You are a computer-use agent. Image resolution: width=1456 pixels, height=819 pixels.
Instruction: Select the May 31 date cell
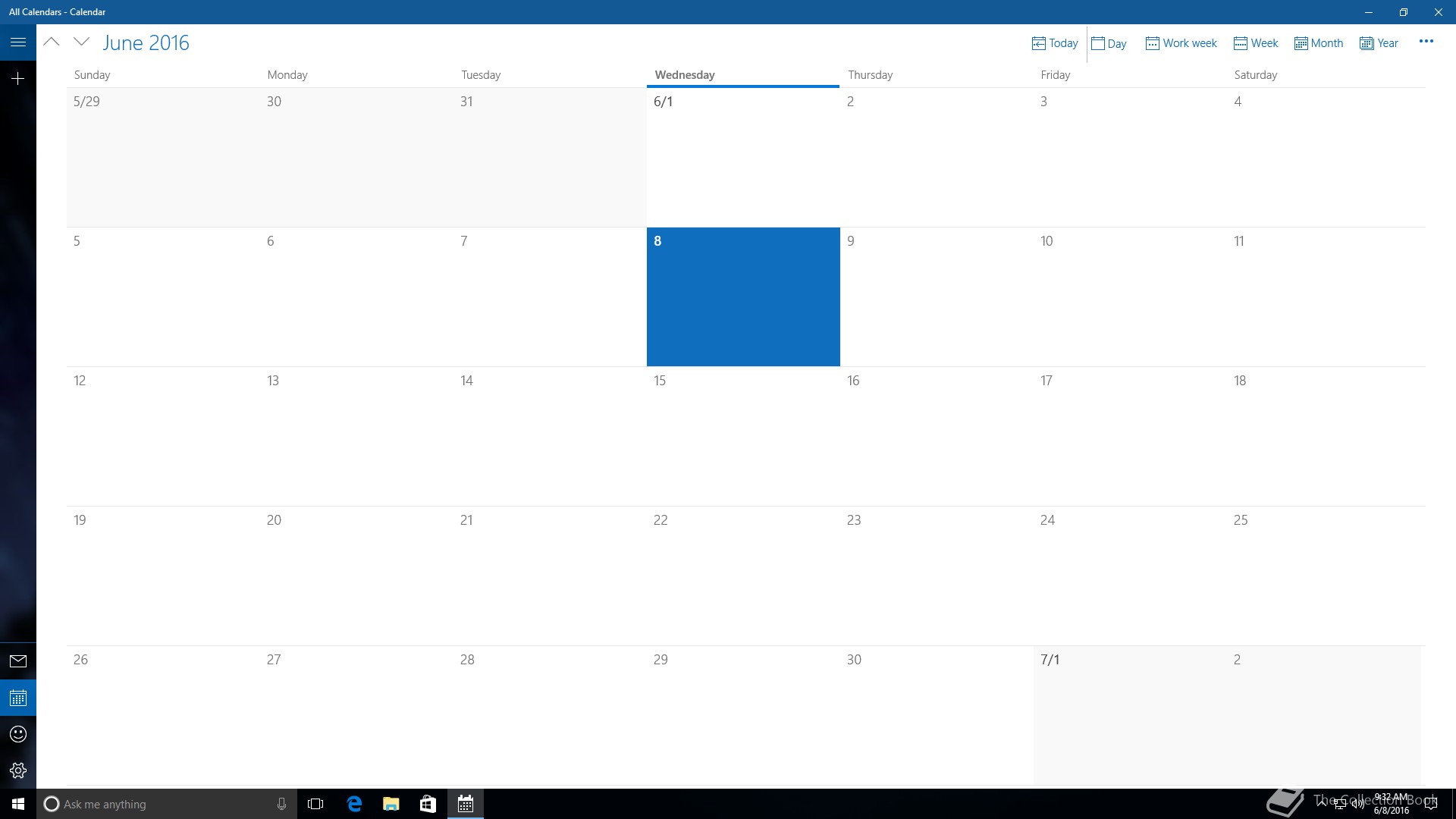(550, 157)
